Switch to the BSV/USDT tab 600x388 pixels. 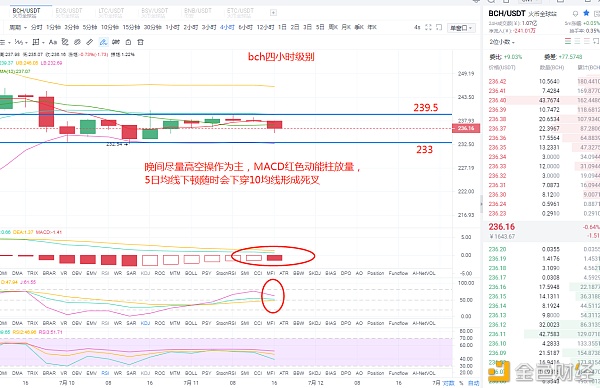155,13
